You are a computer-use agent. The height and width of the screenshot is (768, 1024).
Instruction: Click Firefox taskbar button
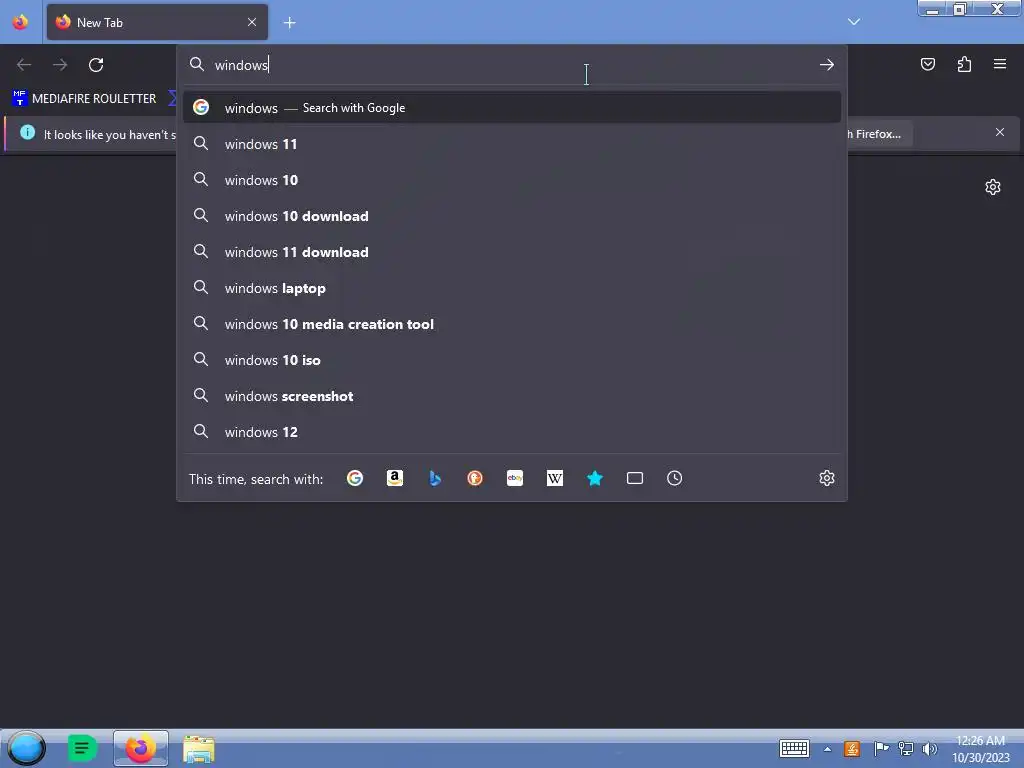[x=140, y=748]
